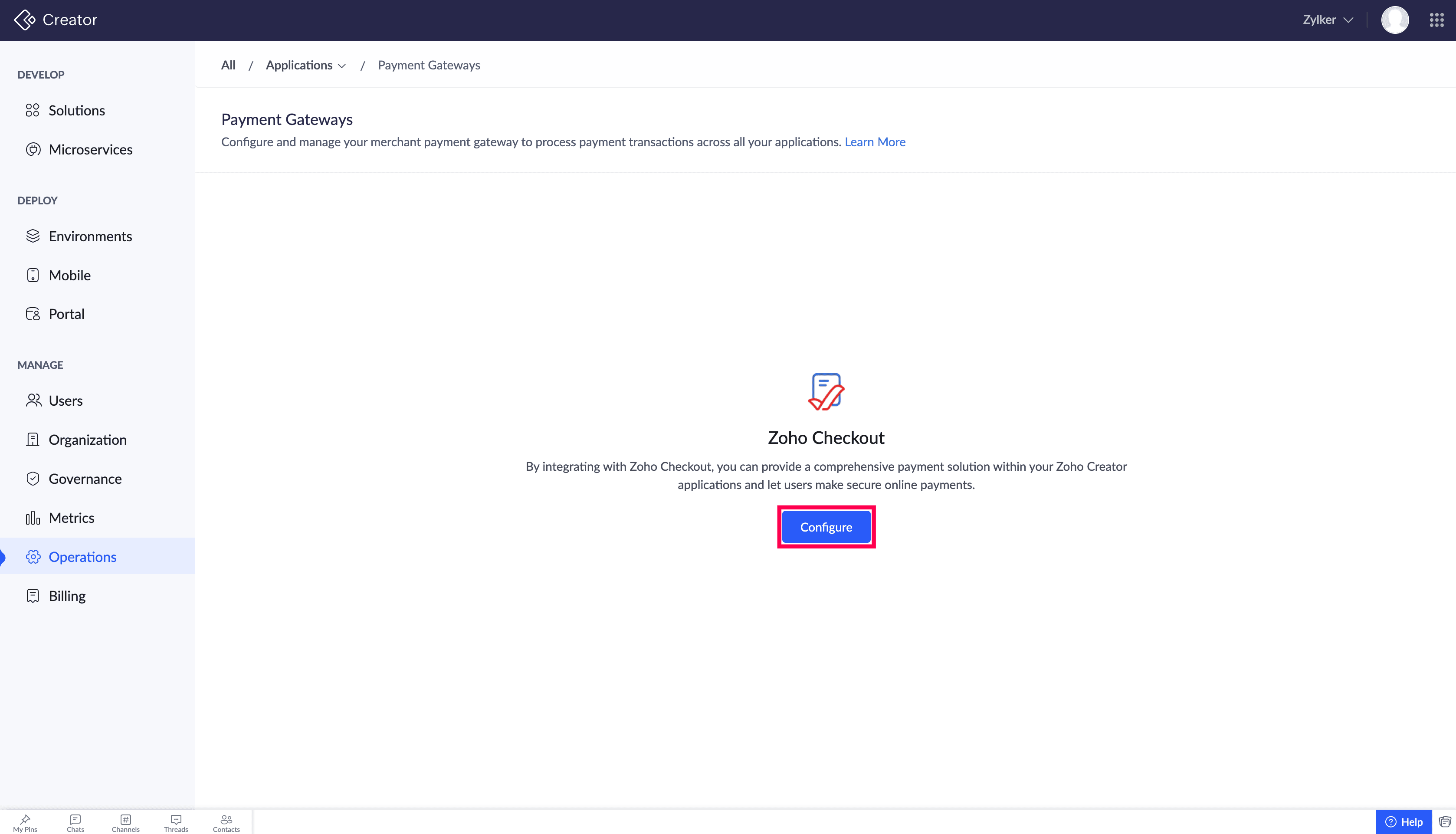Viewport: 1456px width, 834px height.
Task: Expand the Zylker organization dropdown
Action: point(1327,20)
